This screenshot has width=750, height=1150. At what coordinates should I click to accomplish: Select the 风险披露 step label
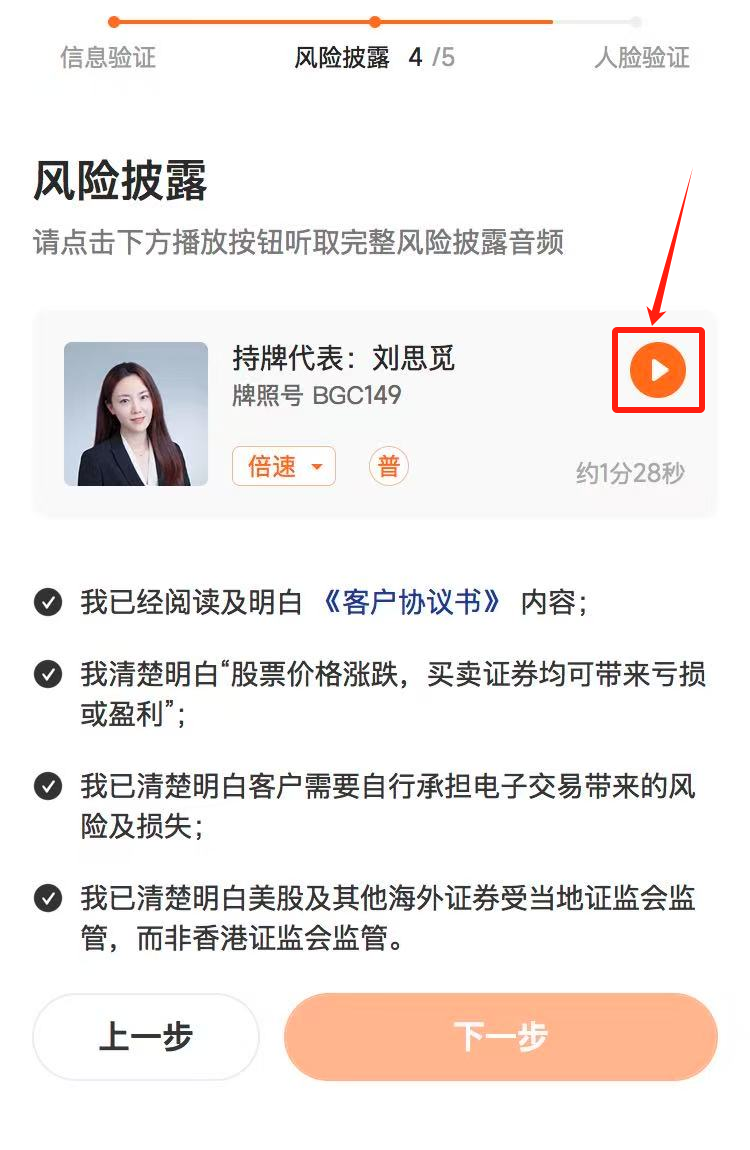[x=342, y=57]
